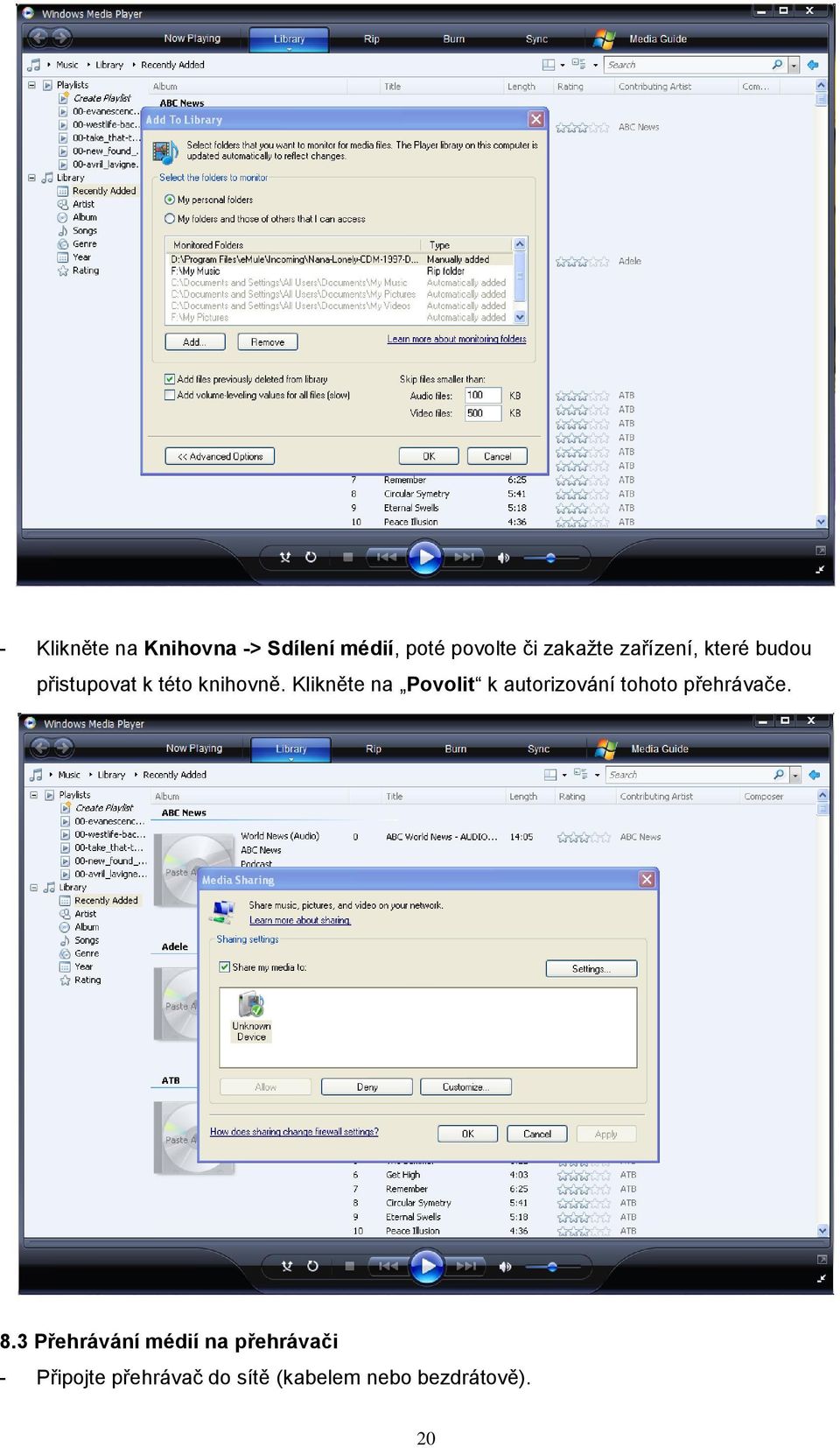The height and width of the screenshot is (1448, 840).
Task: Open Sync tab in lower window
Action: coord(539,749)
